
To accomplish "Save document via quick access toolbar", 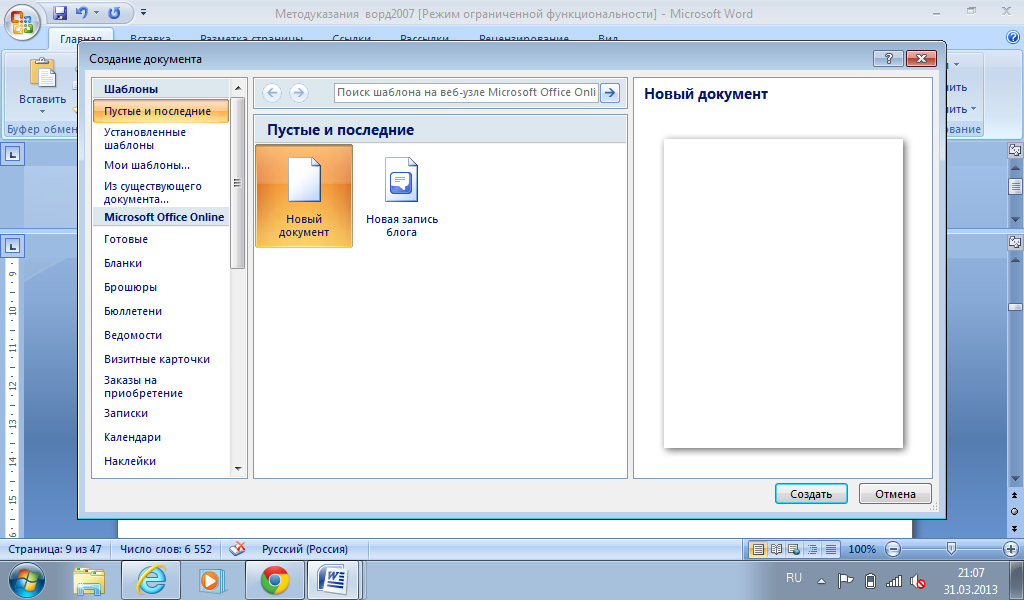I will coord(60,12).
